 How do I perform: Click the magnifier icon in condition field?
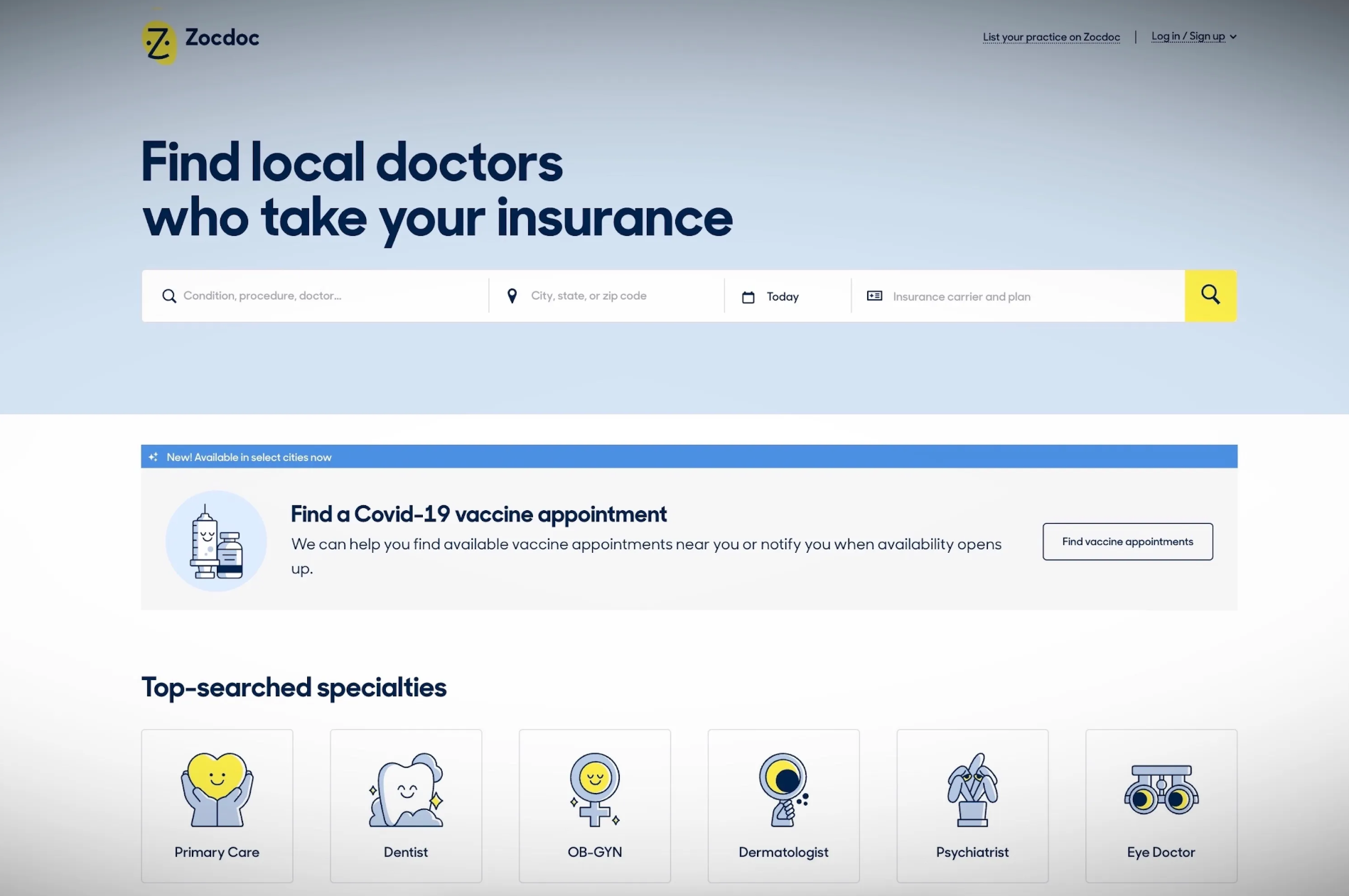tap(169, 296)
